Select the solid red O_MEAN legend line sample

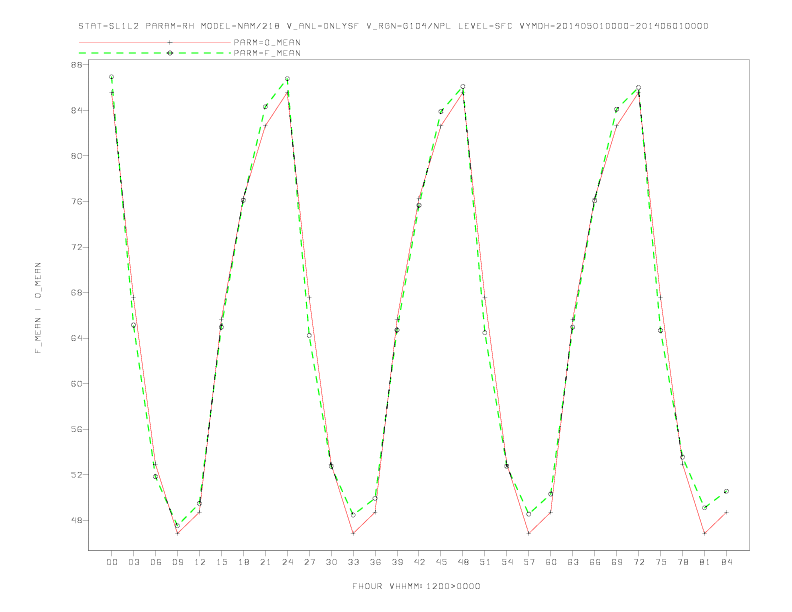click(x=155, y=42)
